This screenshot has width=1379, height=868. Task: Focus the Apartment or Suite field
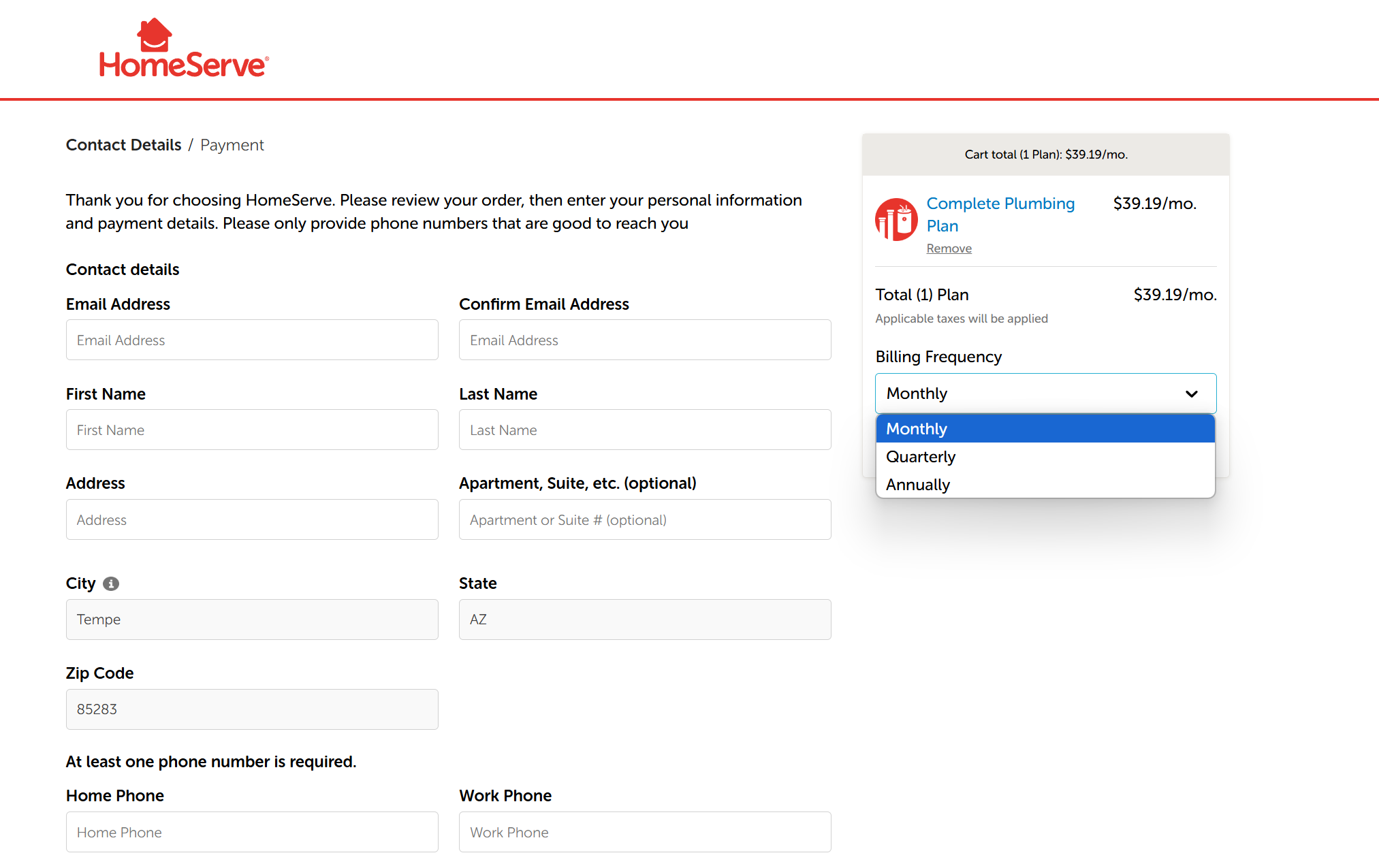pos(645,519)
